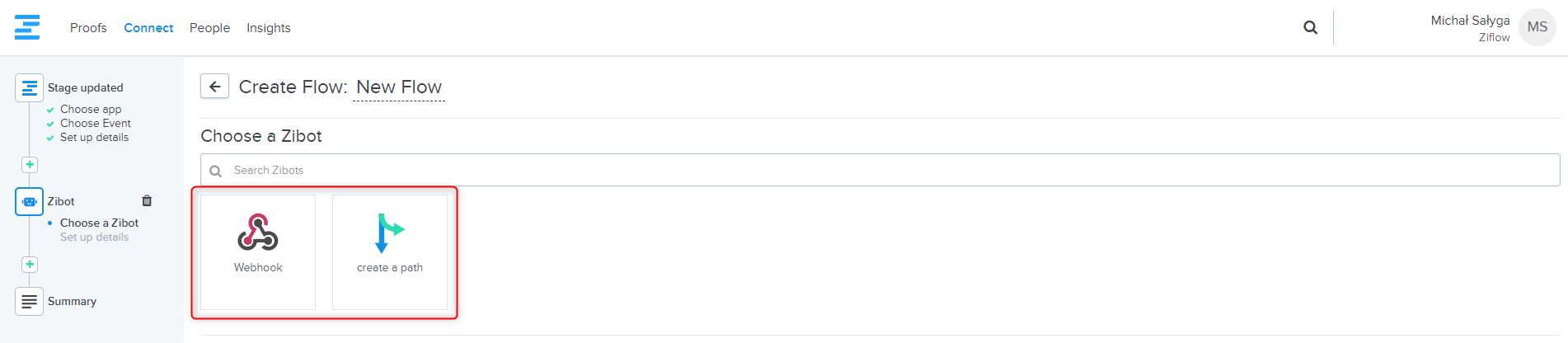Switch to the Connect tab

pos(148,28)
